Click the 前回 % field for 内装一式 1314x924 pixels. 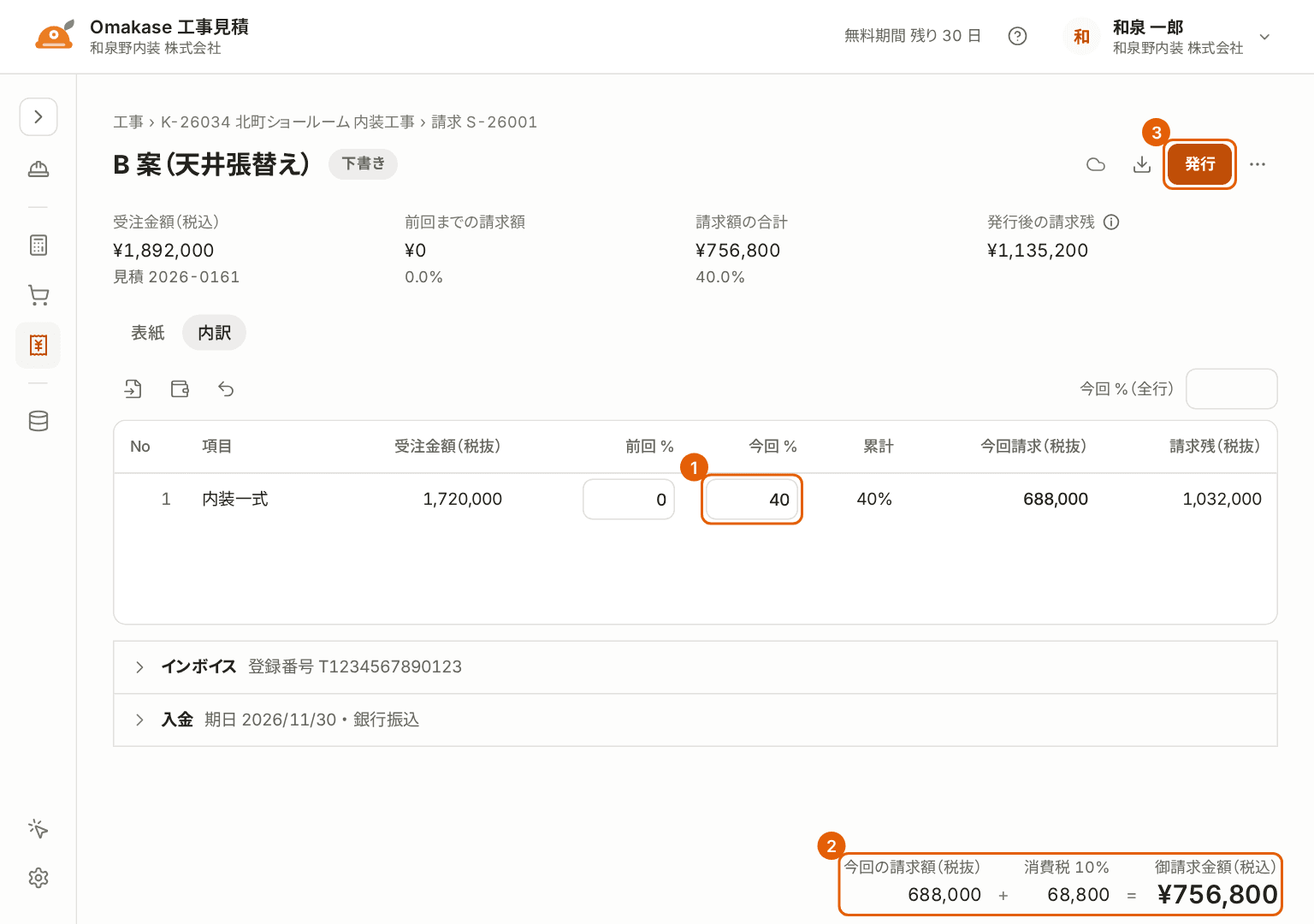pos(629,500)
